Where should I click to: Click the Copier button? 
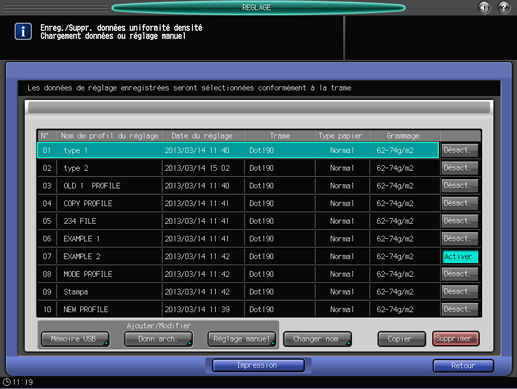(401, 339)
